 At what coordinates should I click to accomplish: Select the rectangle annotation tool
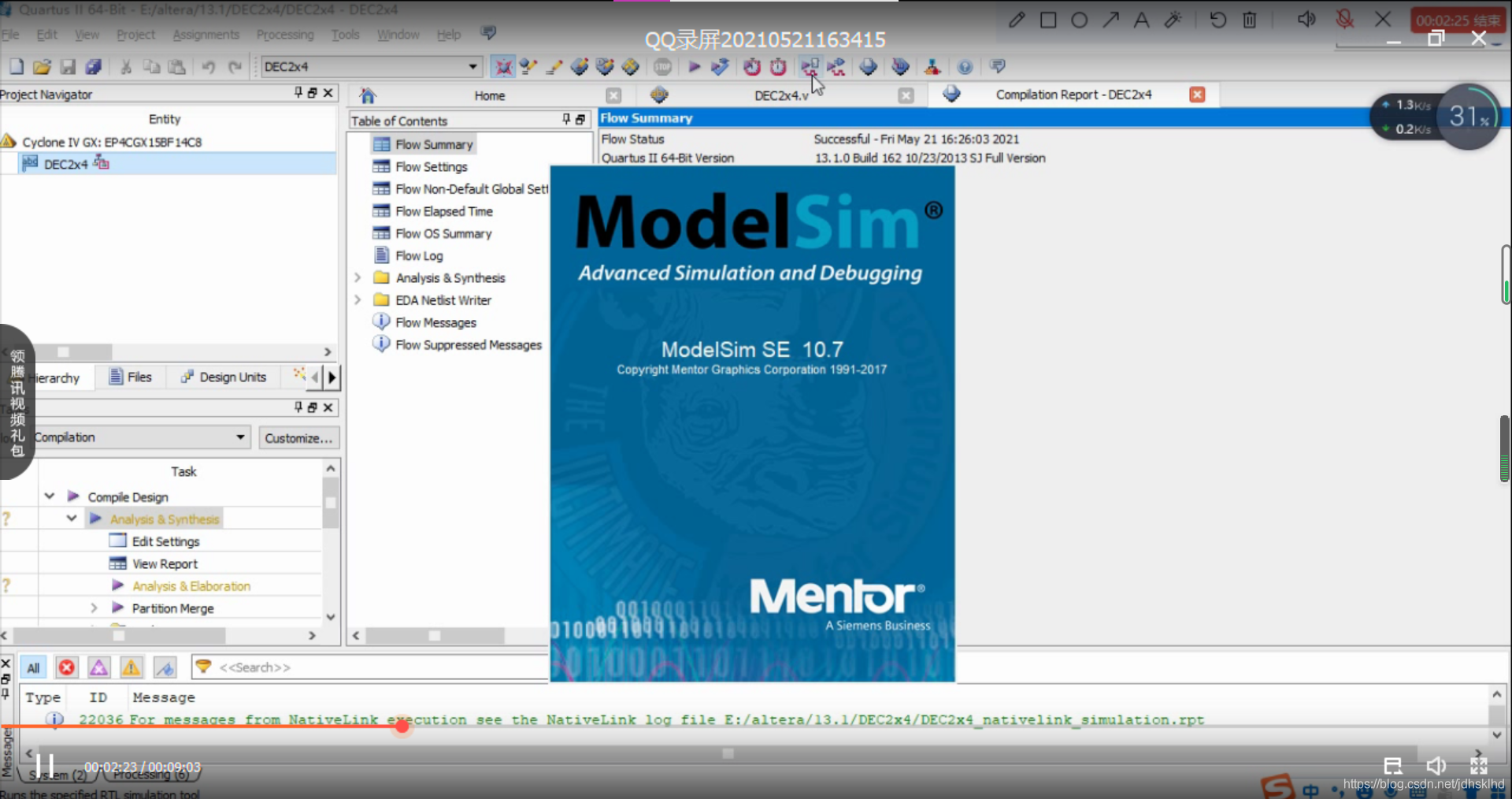point(1048,20)
